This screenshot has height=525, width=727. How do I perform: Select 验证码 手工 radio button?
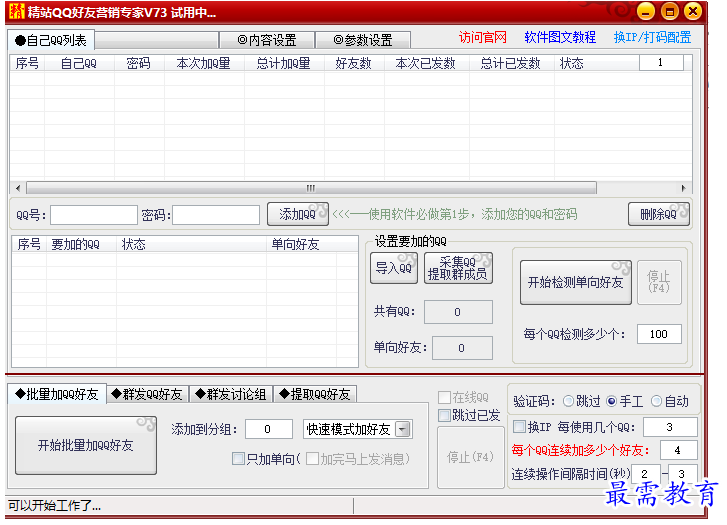tap(612, 401)
